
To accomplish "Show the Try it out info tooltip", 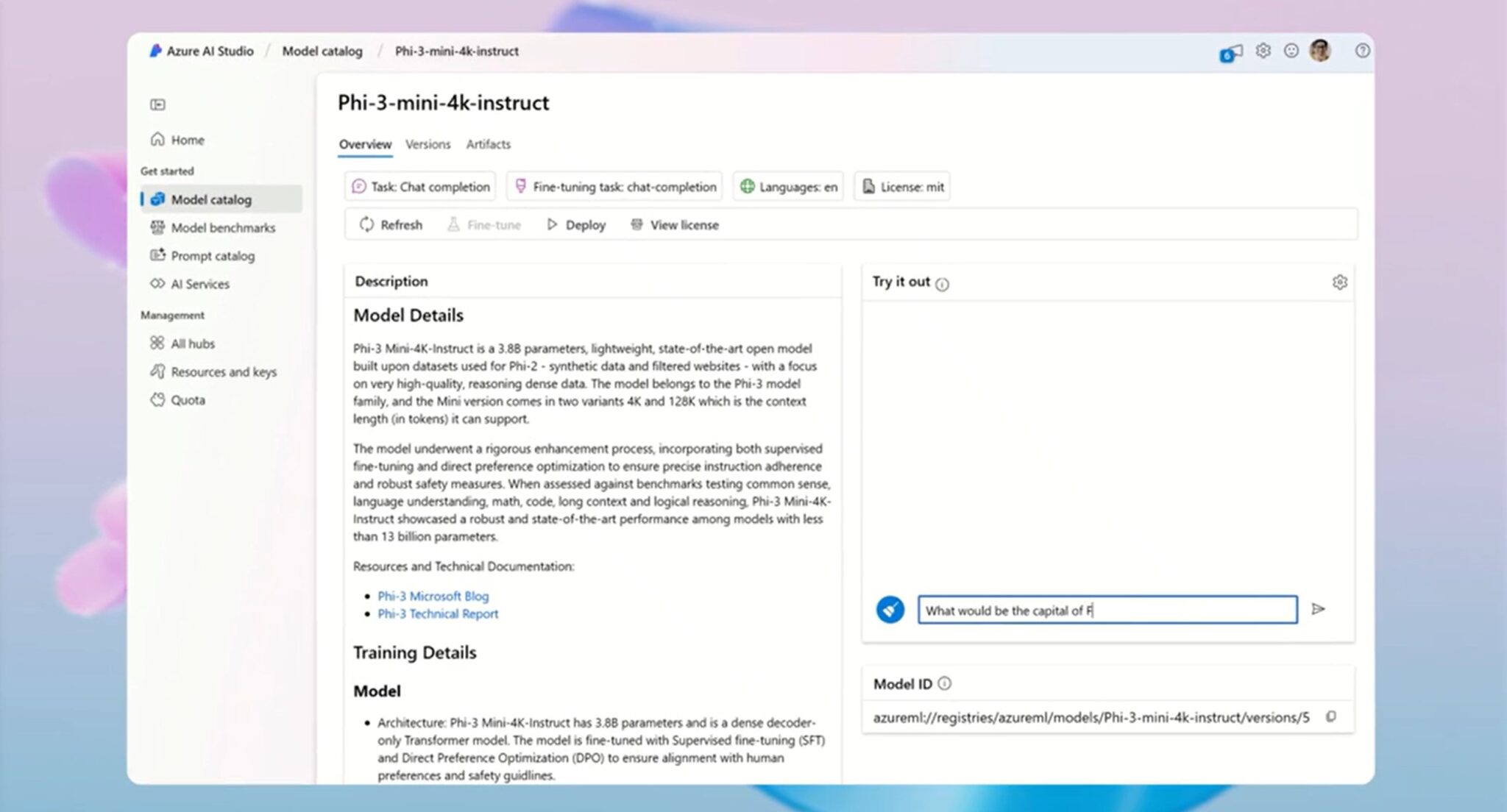I will (943, 283).
